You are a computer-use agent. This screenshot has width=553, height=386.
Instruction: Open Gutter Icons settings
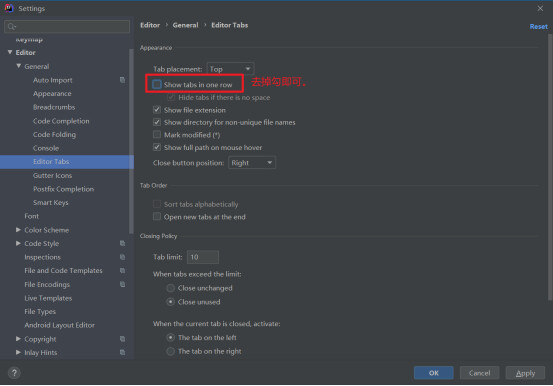click(53, 175)
